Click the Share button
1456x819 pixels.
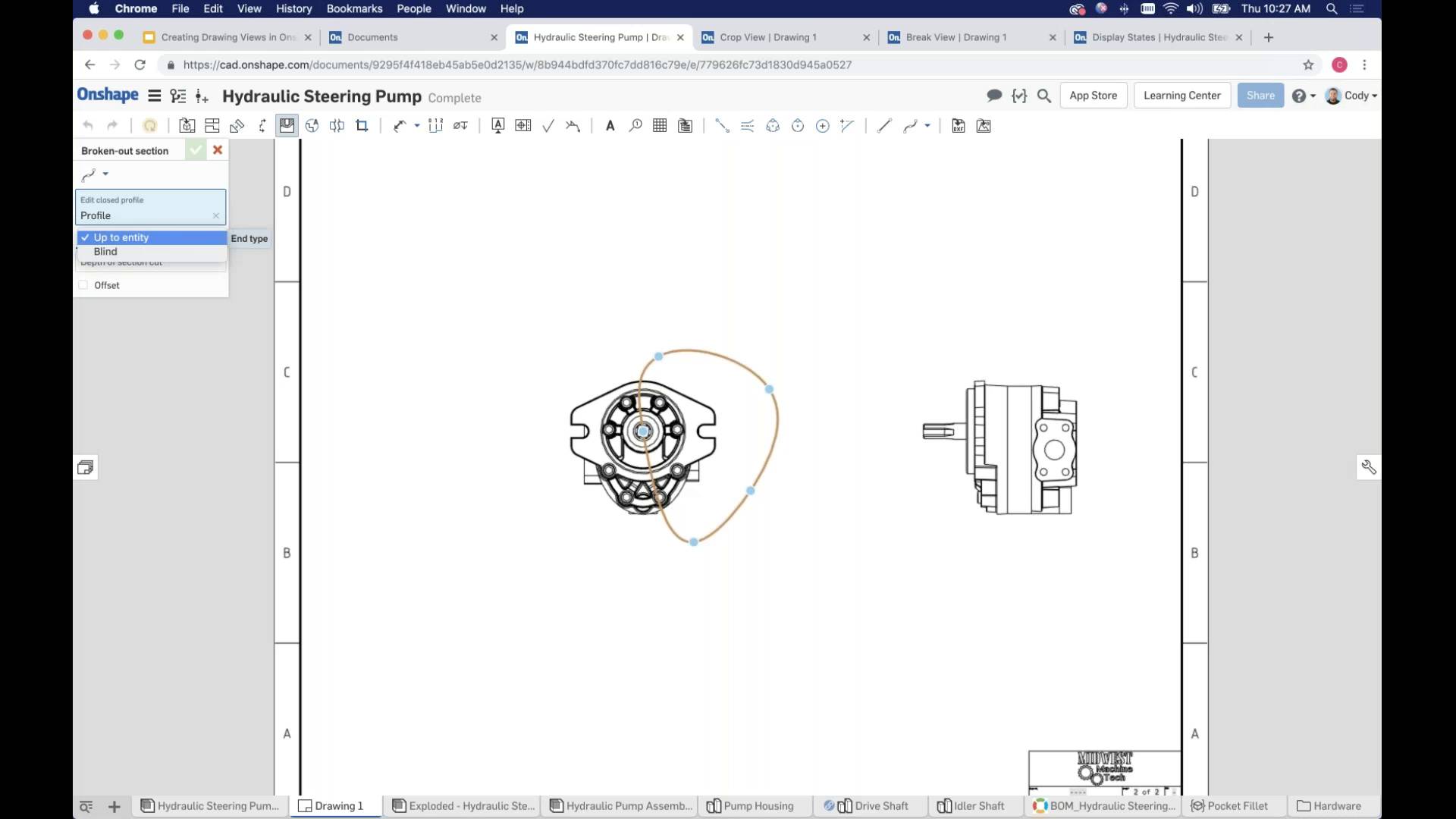1260,96
